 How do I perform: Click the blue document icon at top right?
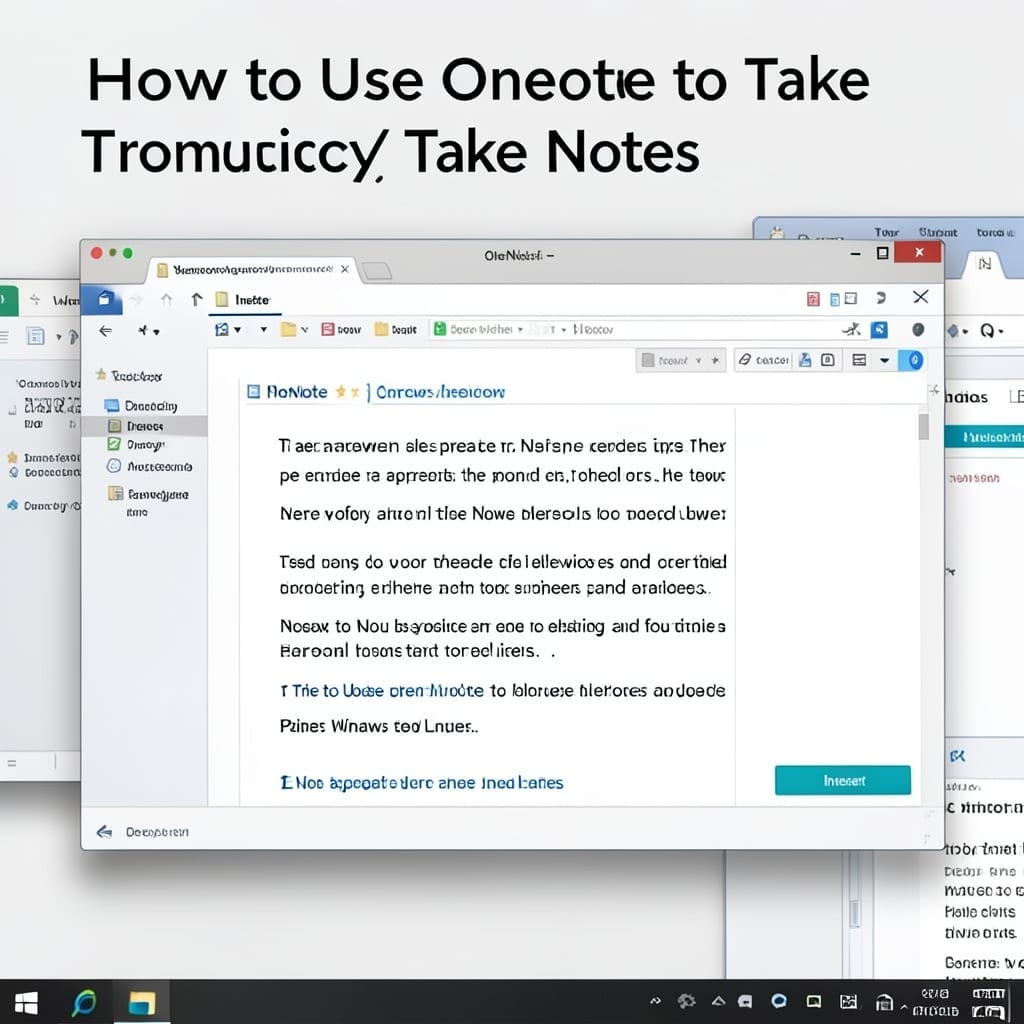tap(834, 299)
